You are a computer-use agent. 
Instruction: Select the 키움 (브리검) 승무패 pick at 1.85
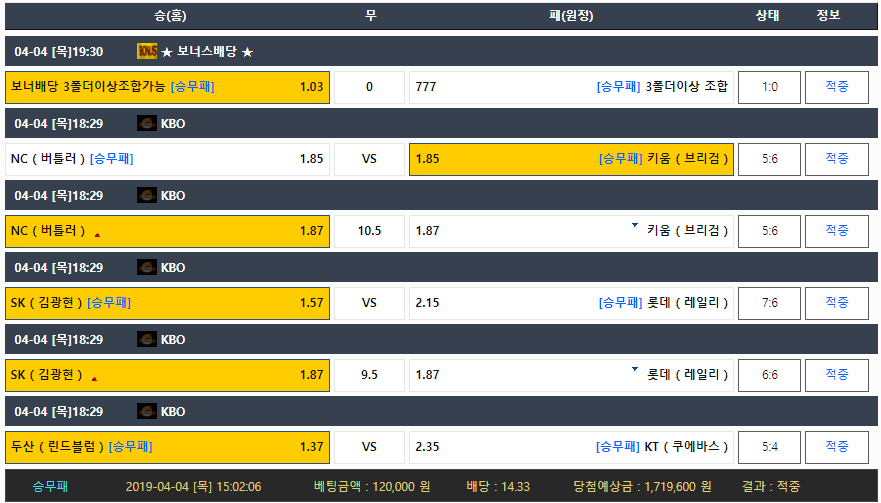(x=570, y=159)
